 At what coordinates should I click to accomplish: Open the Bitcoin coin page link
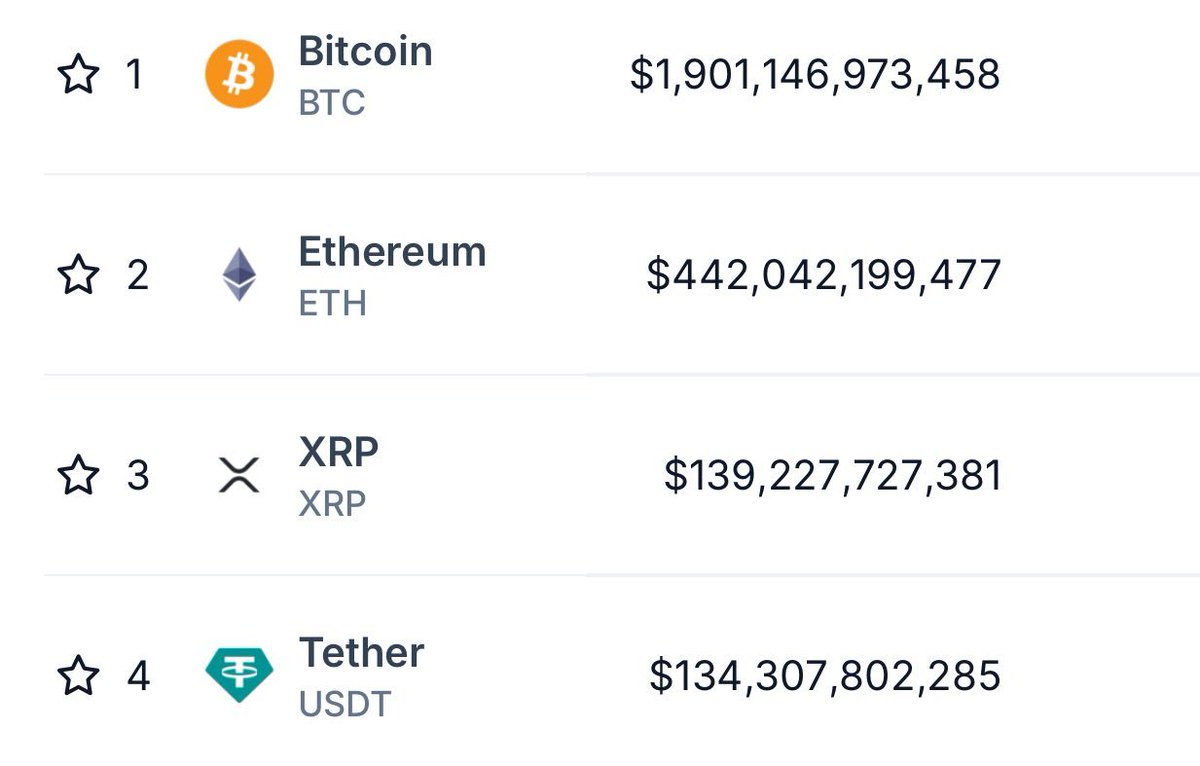[x=365, y=51]
